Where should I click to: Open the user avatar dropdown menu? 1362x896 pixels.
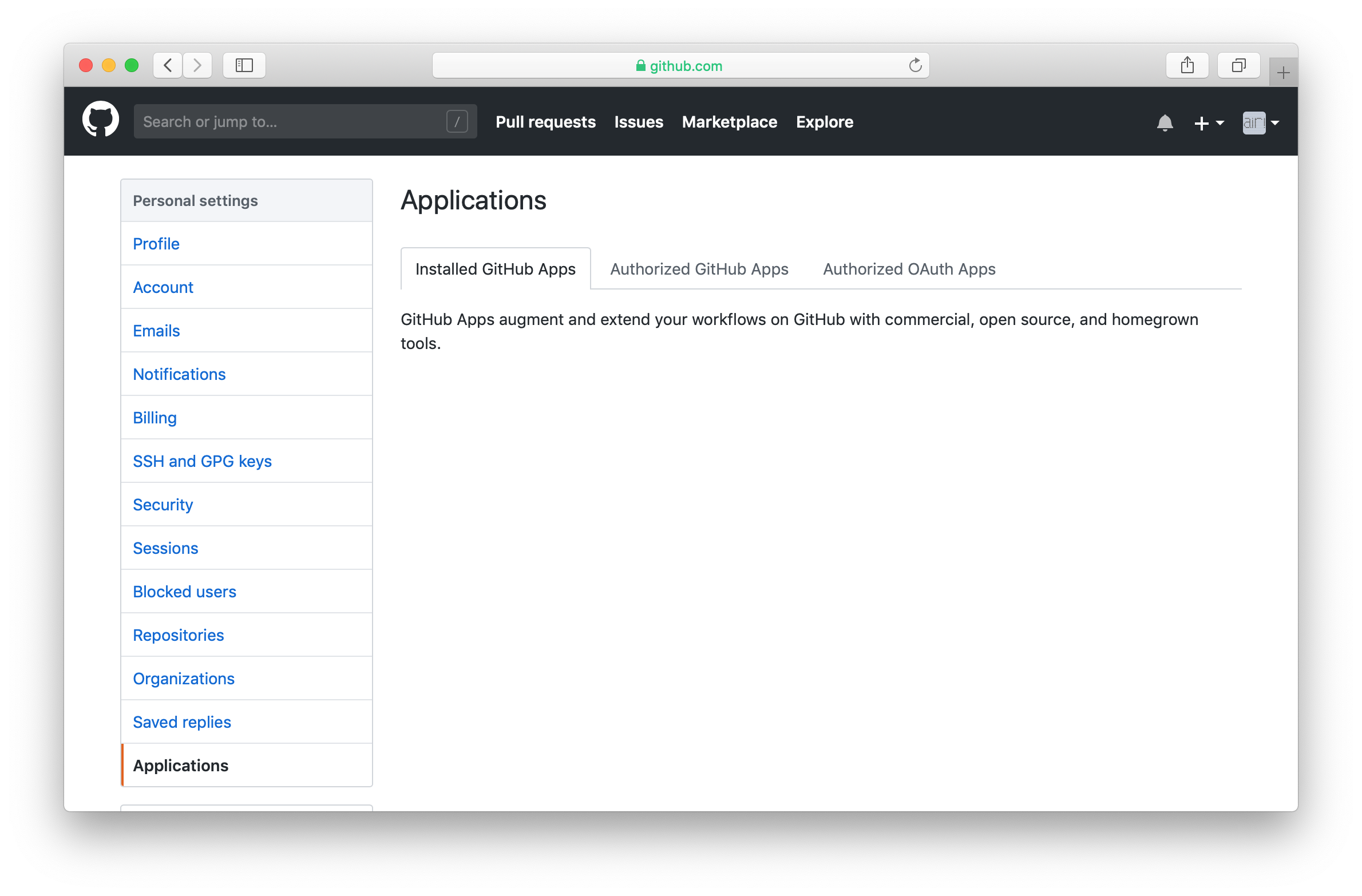tap(1261, 122)
